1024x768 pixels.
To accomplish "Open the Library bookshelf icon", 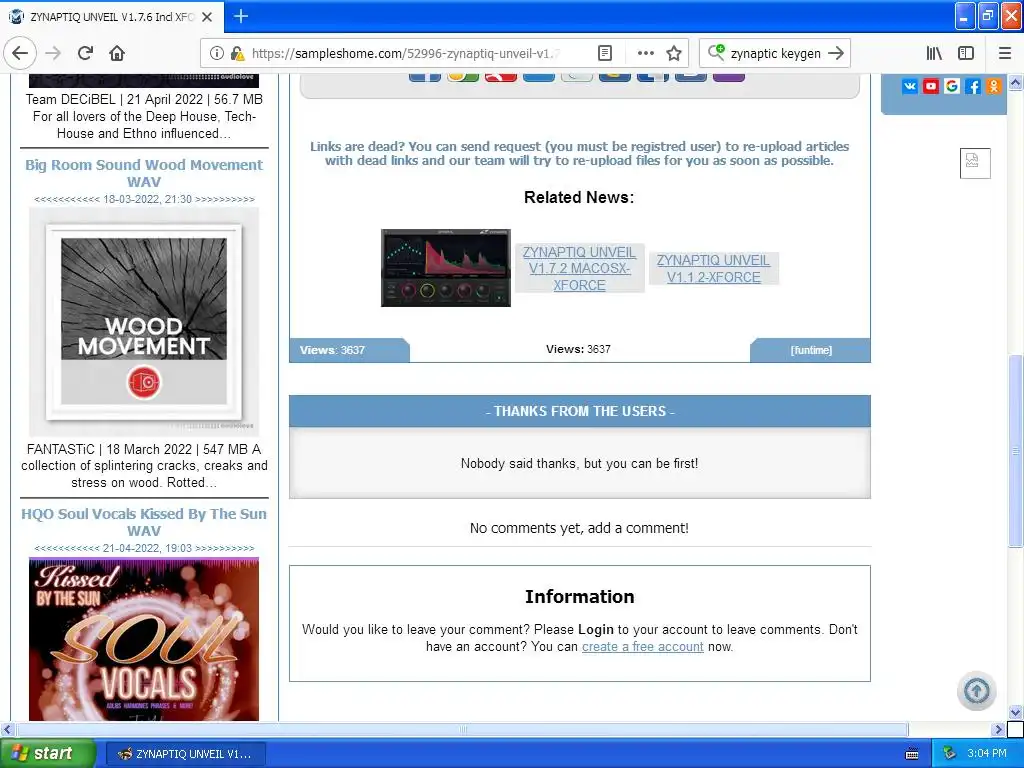I will point(934,53).
